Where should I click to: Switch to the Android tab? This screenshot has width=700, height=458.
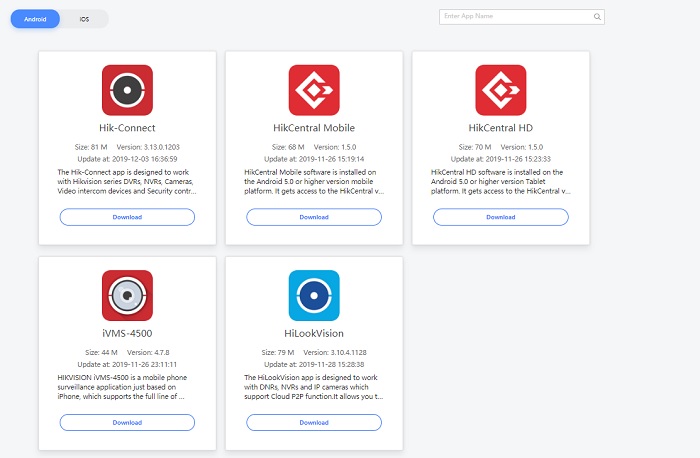35,19
